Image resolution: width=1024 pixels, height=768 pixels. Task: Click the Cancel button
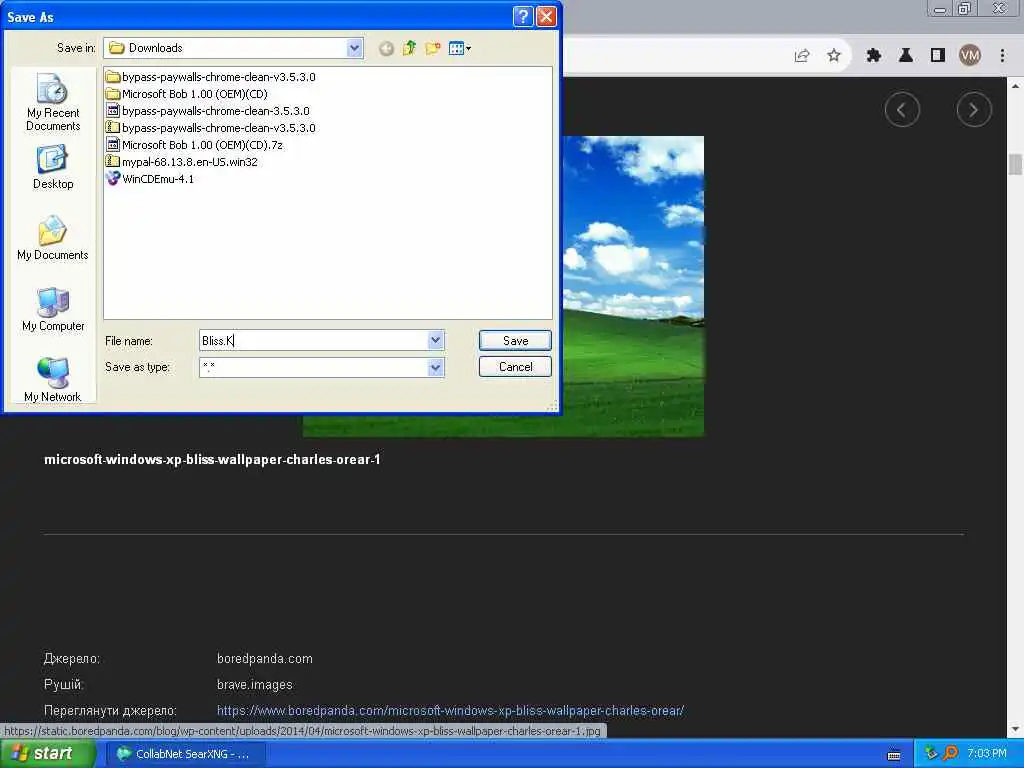(x=515, y=367)
